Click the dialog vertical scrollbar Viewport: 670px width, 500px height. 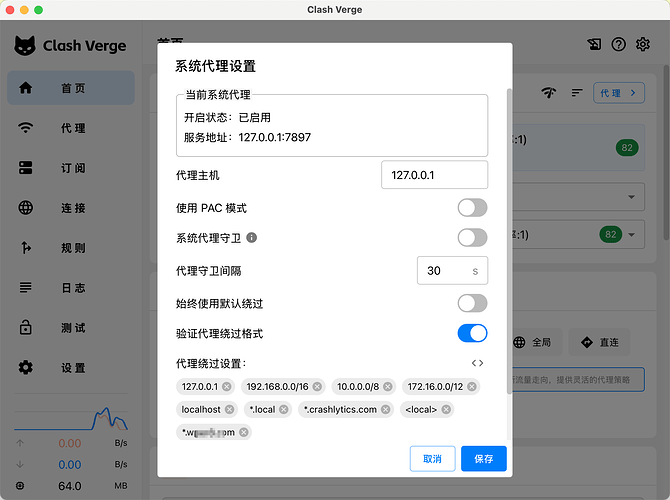[509, 241]
